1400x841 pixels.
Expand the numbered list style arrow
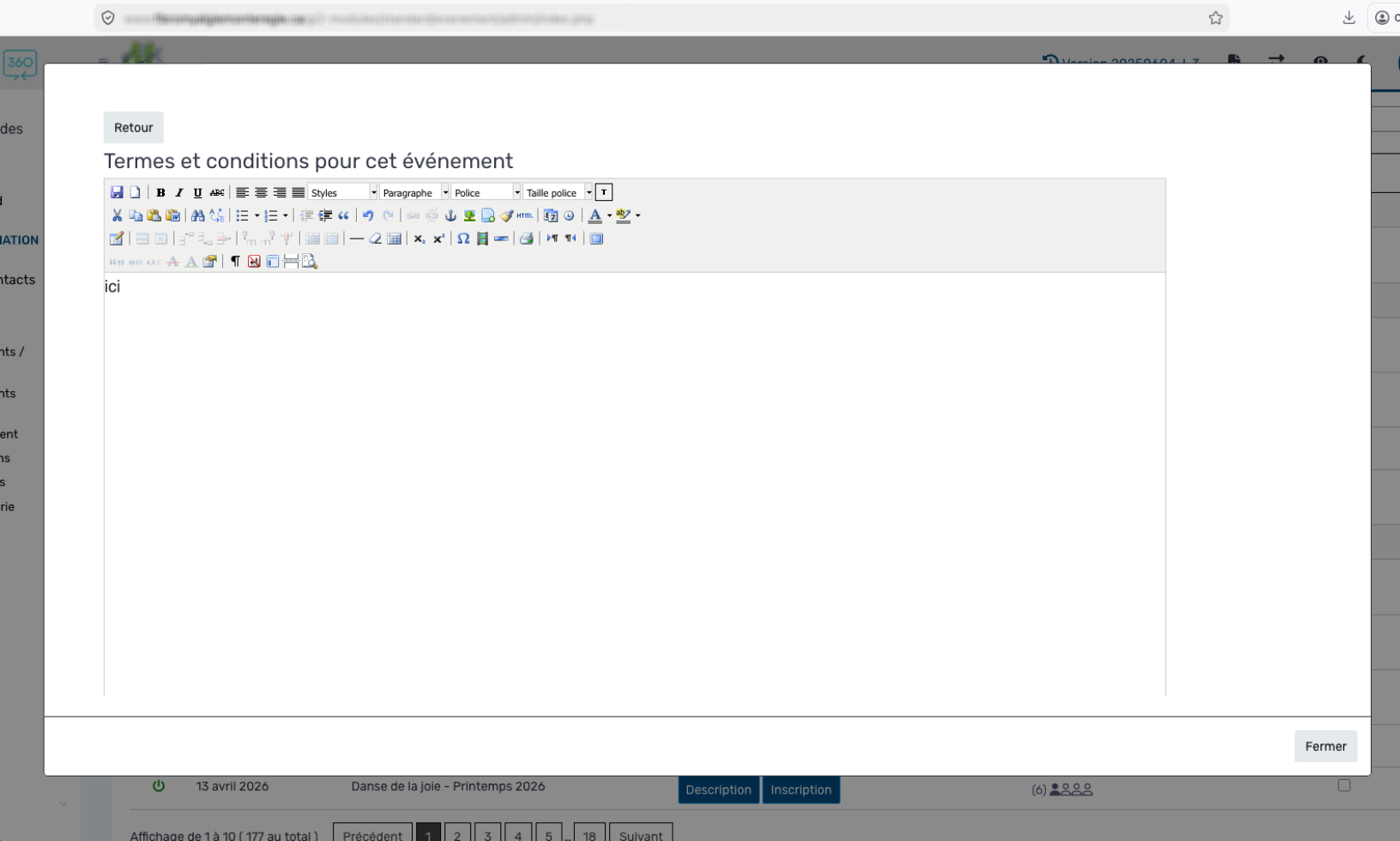[286, 215]
